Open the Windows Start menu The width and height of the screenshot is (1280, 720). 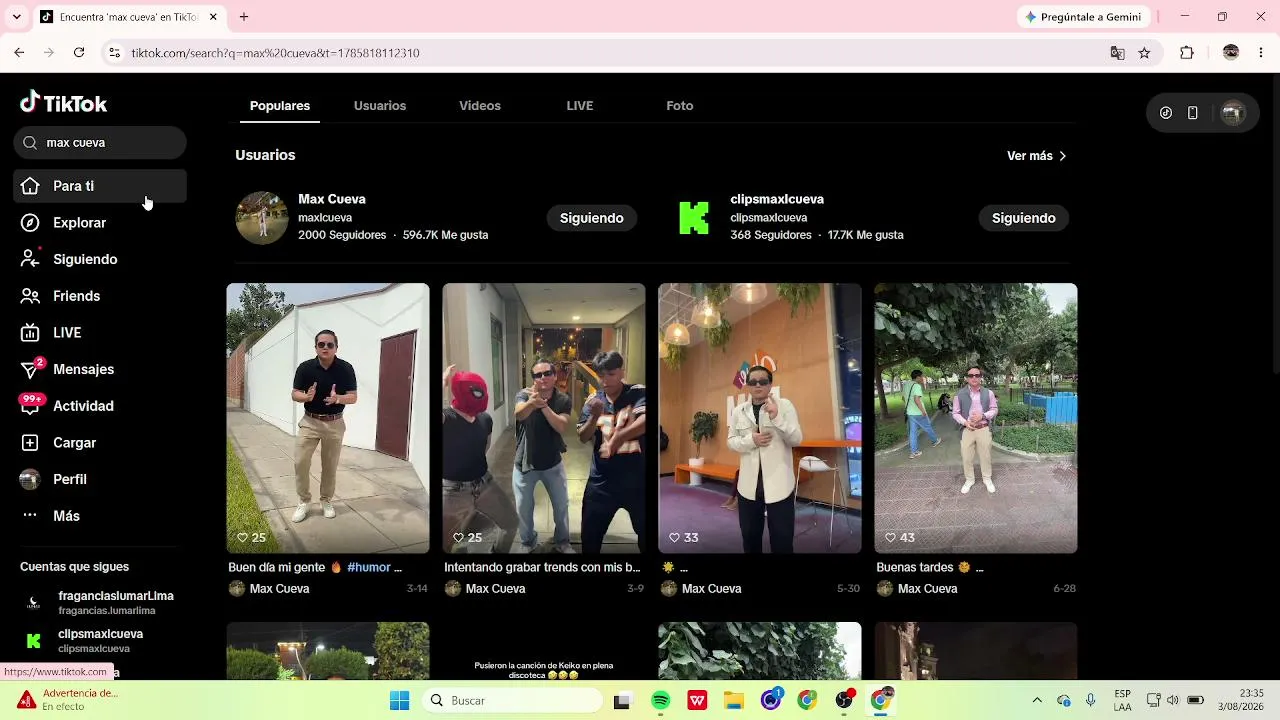[x=399, y=700]
